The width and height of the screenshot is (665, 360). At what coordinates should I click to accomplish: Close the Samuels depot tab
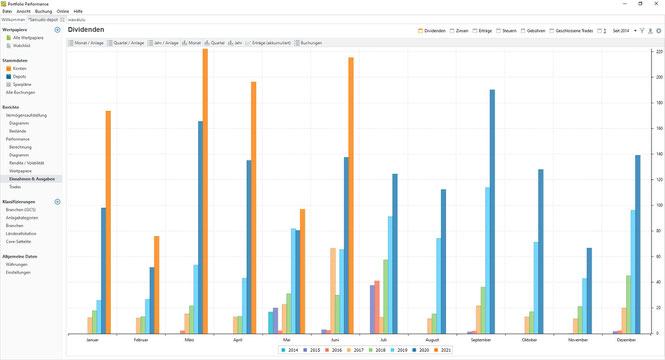pyautogui.click(x=62, y=20)
